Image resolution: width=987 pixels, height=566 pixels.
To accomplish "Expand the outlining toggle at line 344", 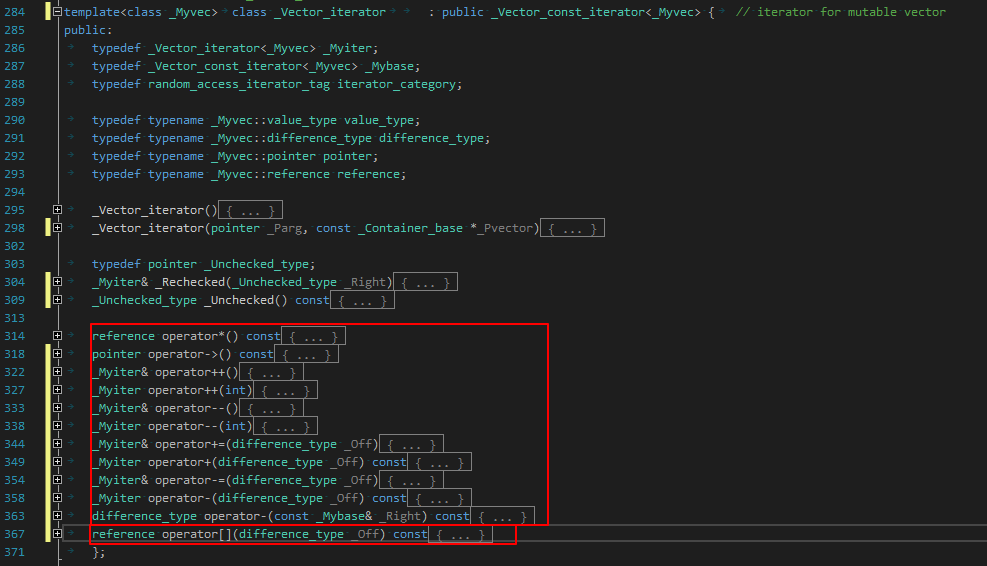I will [x=58, y=444].
